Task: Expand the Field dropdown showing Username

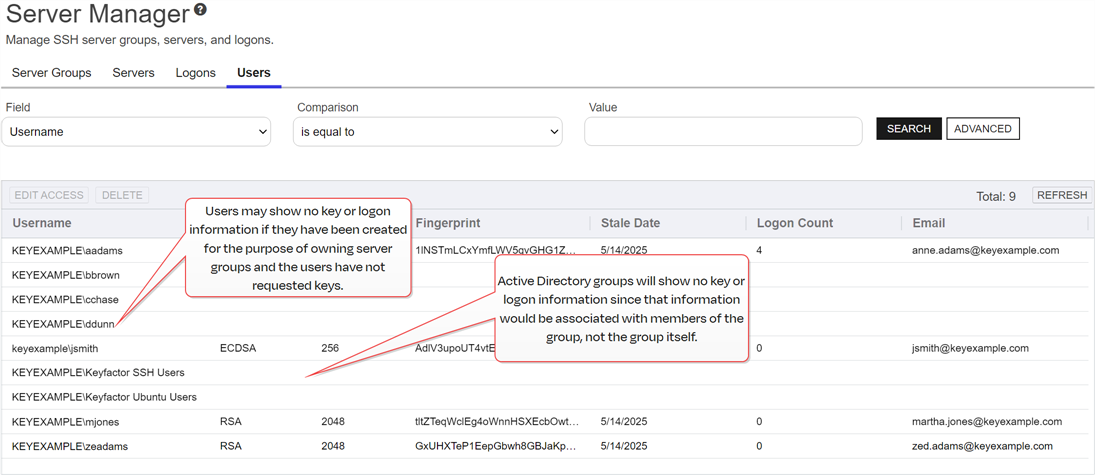Action: click(x=136, y=131)
